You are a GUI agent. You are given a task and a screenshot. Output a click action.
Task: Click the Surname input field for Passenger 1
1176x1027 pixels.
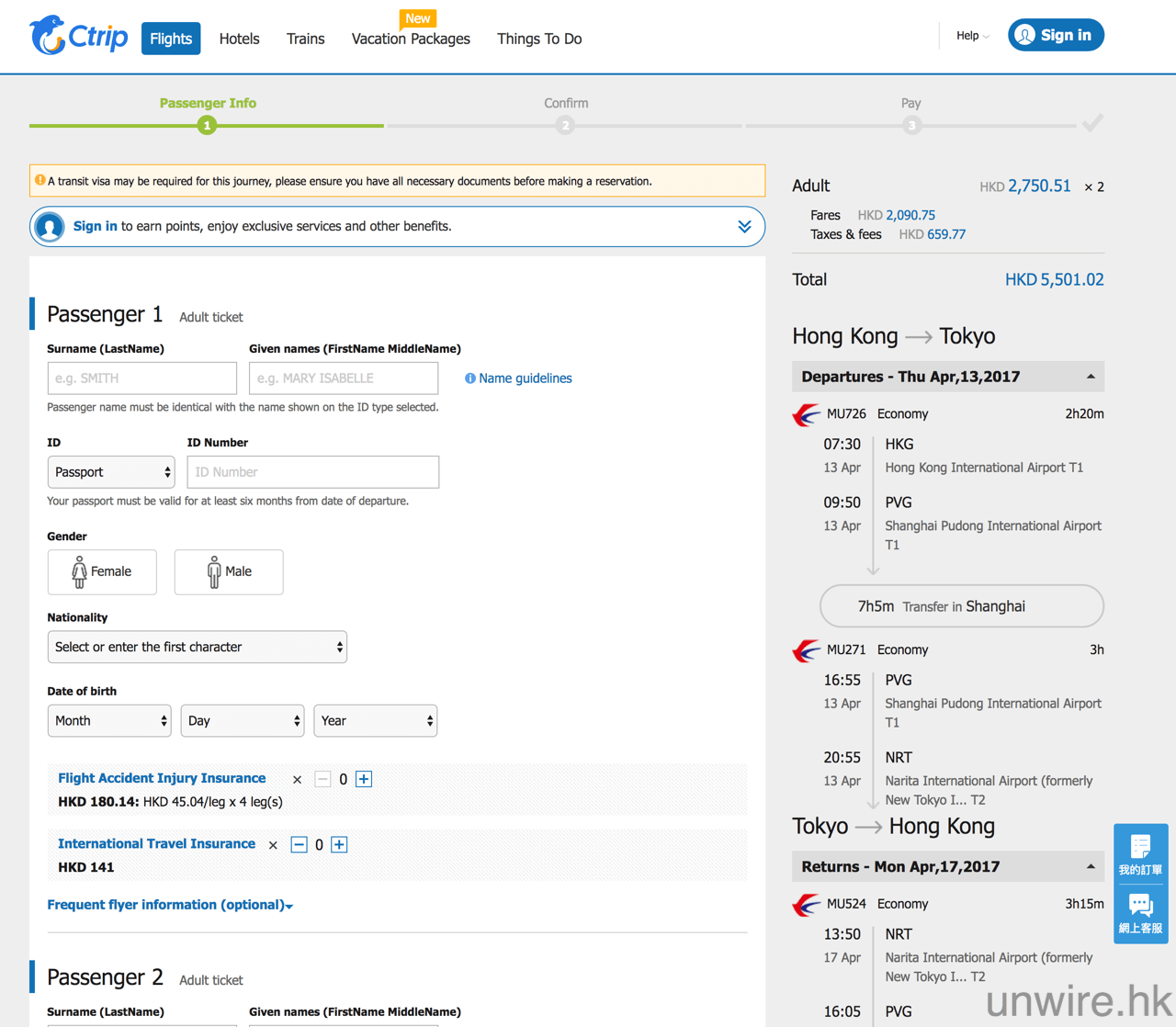click(141, 378)
